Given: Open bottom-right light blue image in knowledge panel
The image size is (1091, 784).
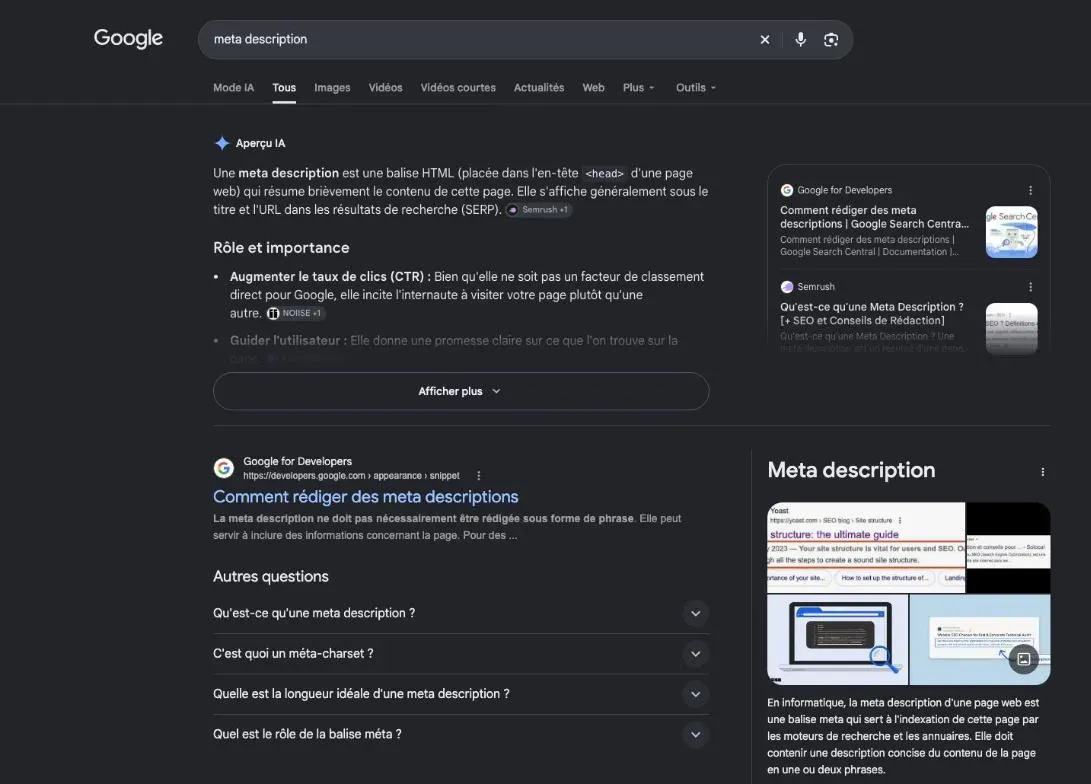Looking at the screenshot, I should 980,639.
